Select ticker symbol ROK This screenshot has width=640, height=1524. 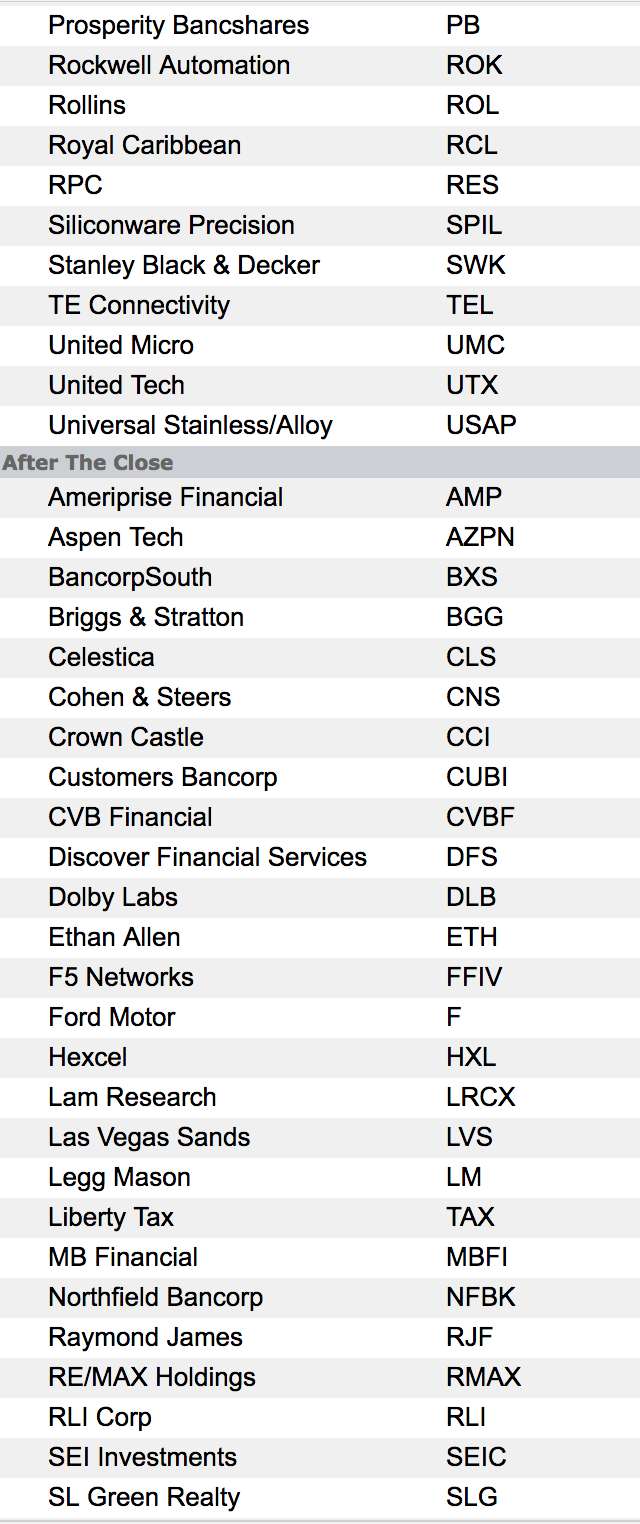[474, 65]
